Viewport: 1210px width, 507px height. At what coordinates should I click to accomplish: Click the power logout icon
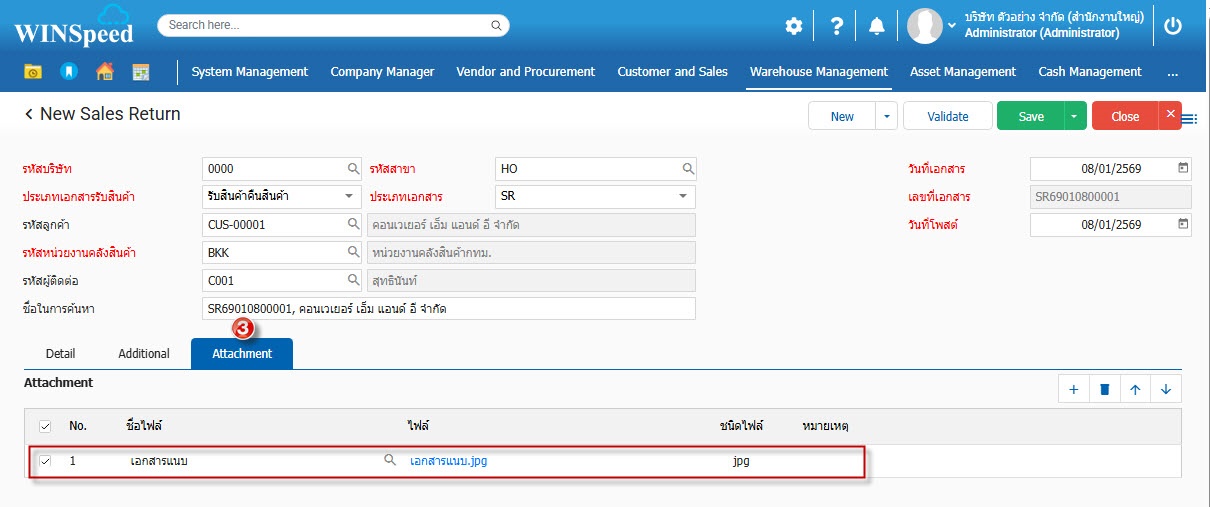1173,27
